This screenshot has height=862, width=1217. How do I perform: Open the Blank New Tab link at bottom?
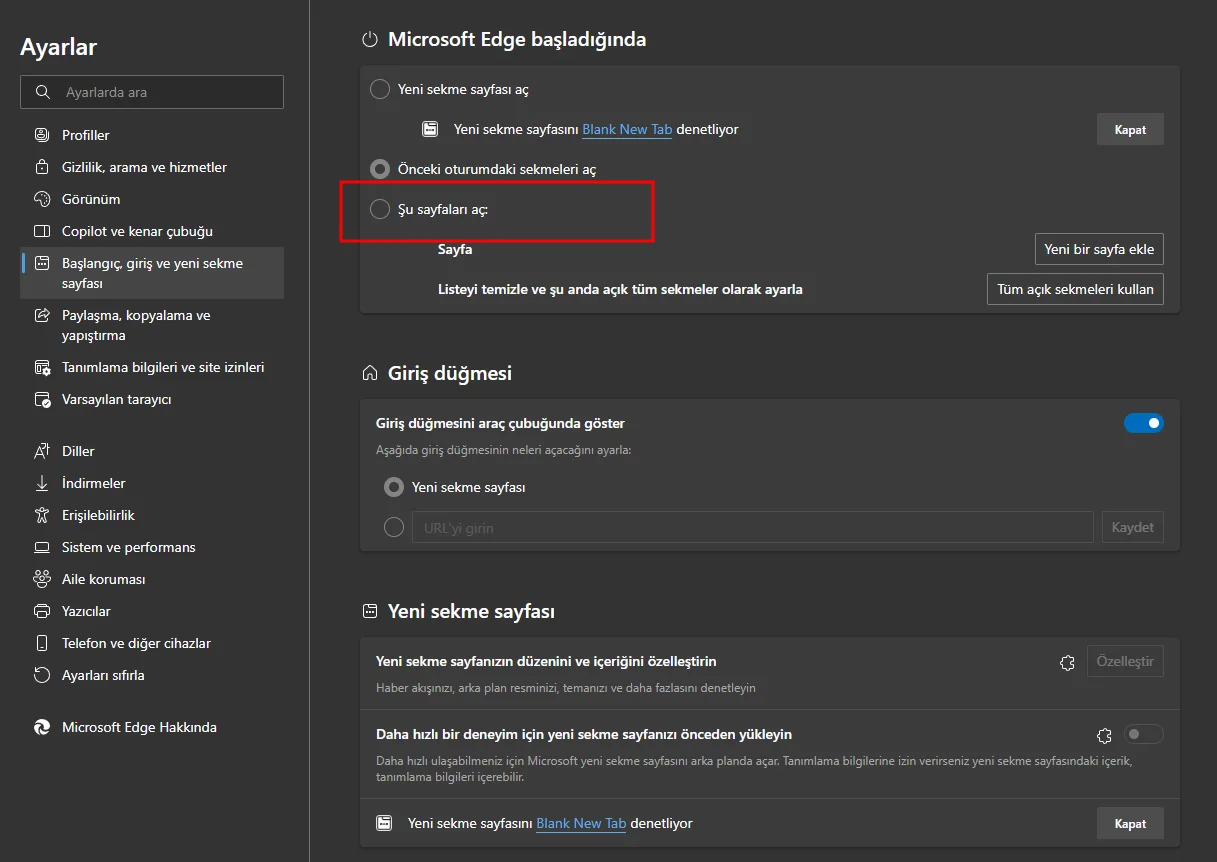click(x=581, y=823)
